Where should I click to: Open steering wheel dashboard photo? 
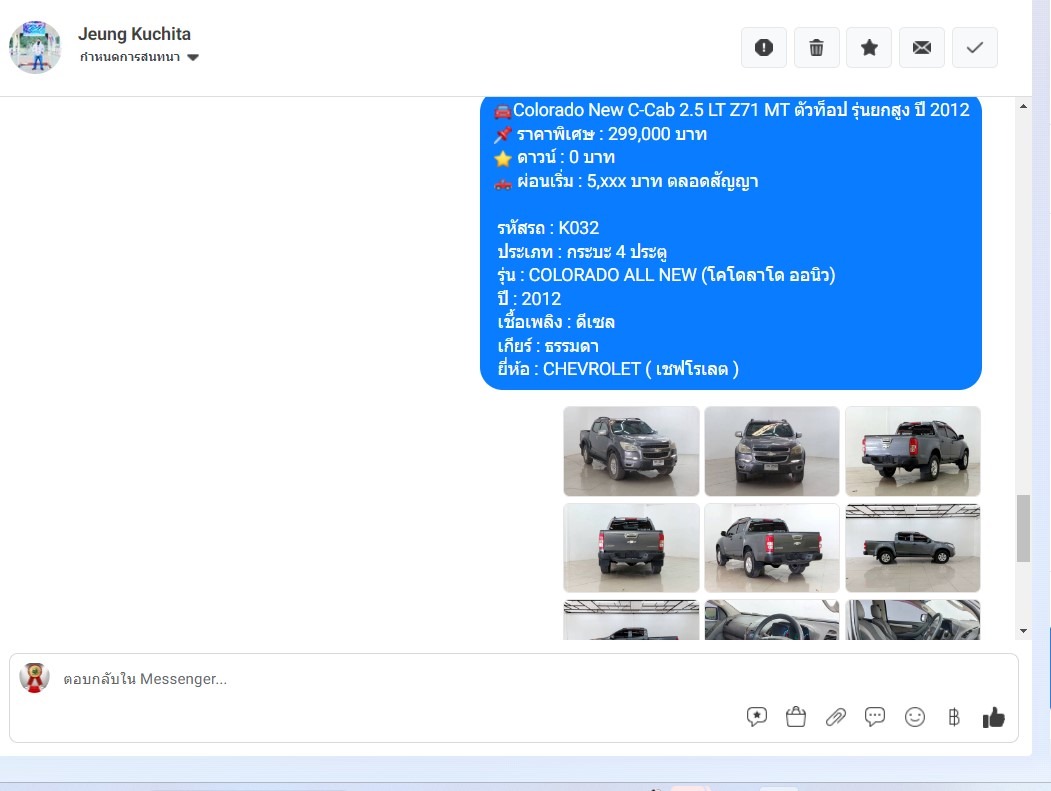(771, 619)
